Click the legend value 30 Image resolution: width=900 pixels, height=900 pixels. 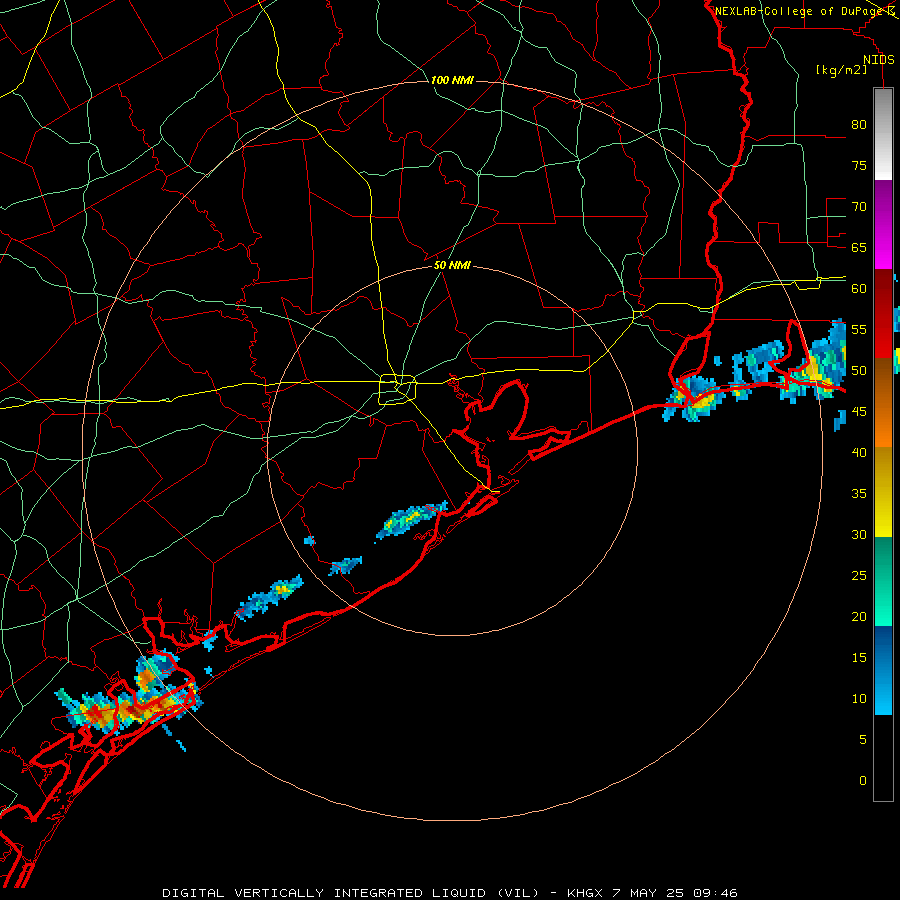pos(859,534)
